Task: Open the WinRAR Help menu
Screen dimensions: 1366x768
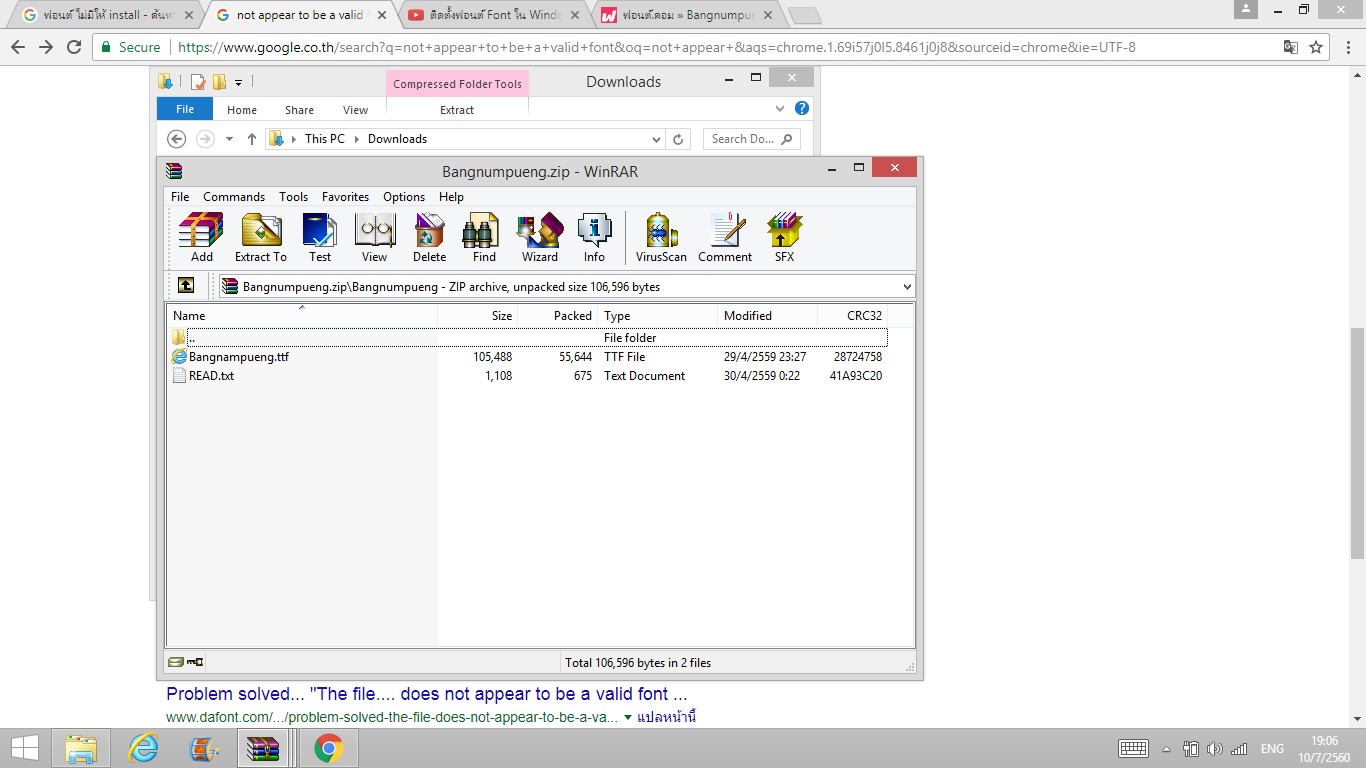Action: point(451,197)
